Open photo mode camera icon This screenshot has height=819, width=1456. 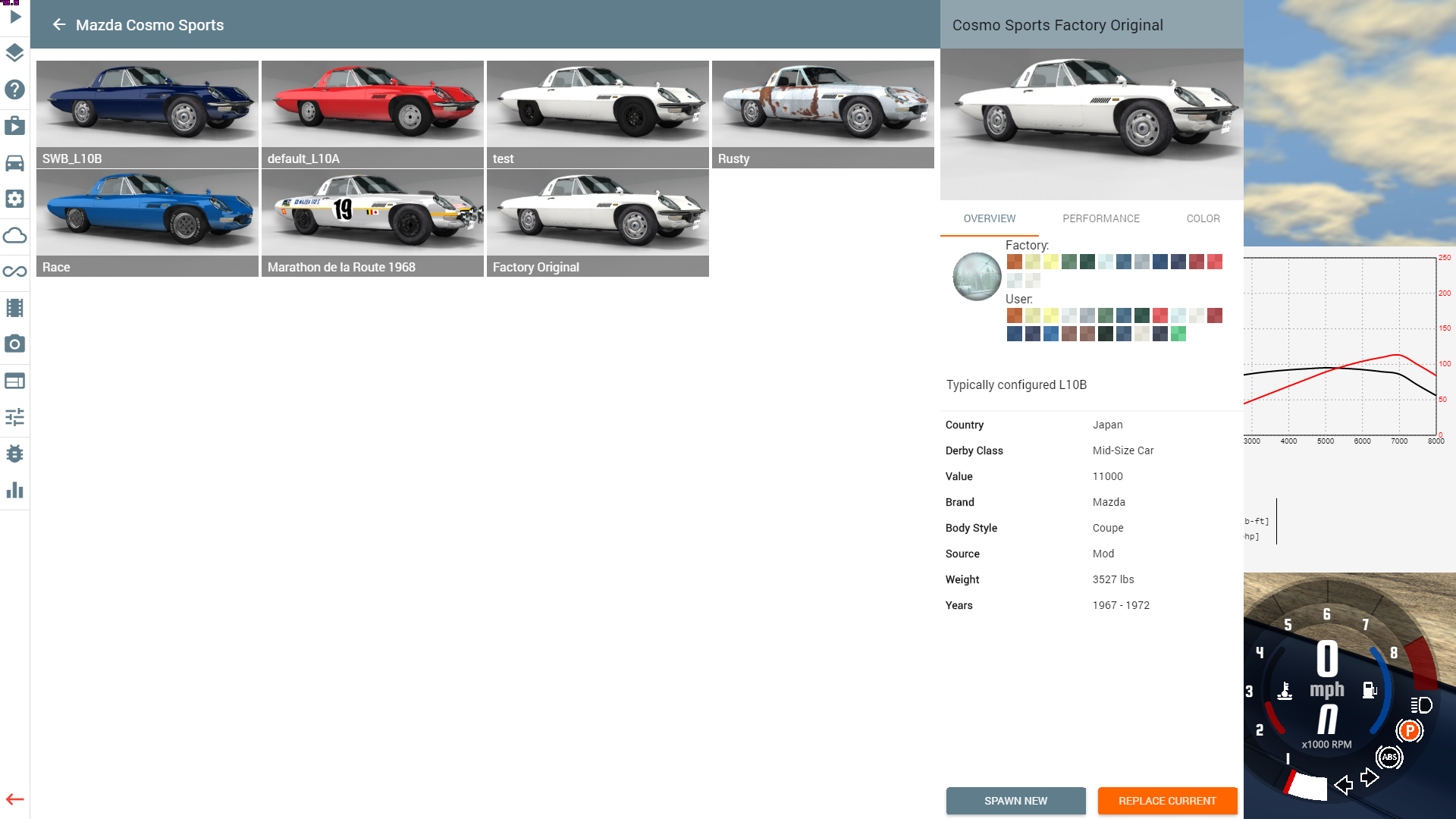(x=15, y=344)
